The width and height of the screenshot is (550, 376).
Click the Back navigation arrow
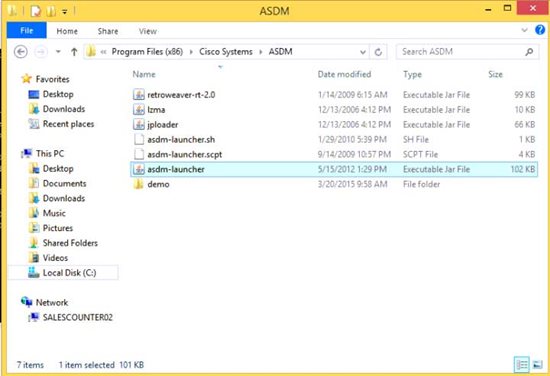click(21, 52)
